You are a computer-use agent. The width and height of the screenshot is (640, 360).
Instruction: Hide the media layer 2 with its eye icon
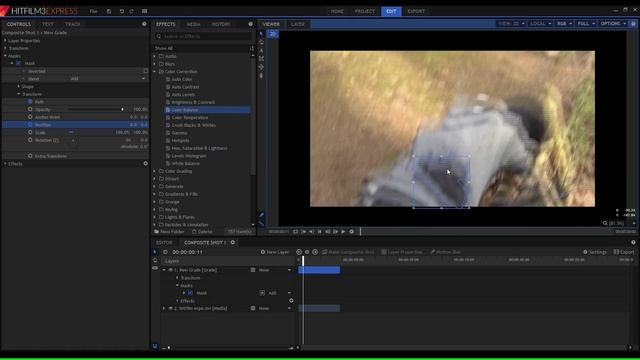(171, 308)
